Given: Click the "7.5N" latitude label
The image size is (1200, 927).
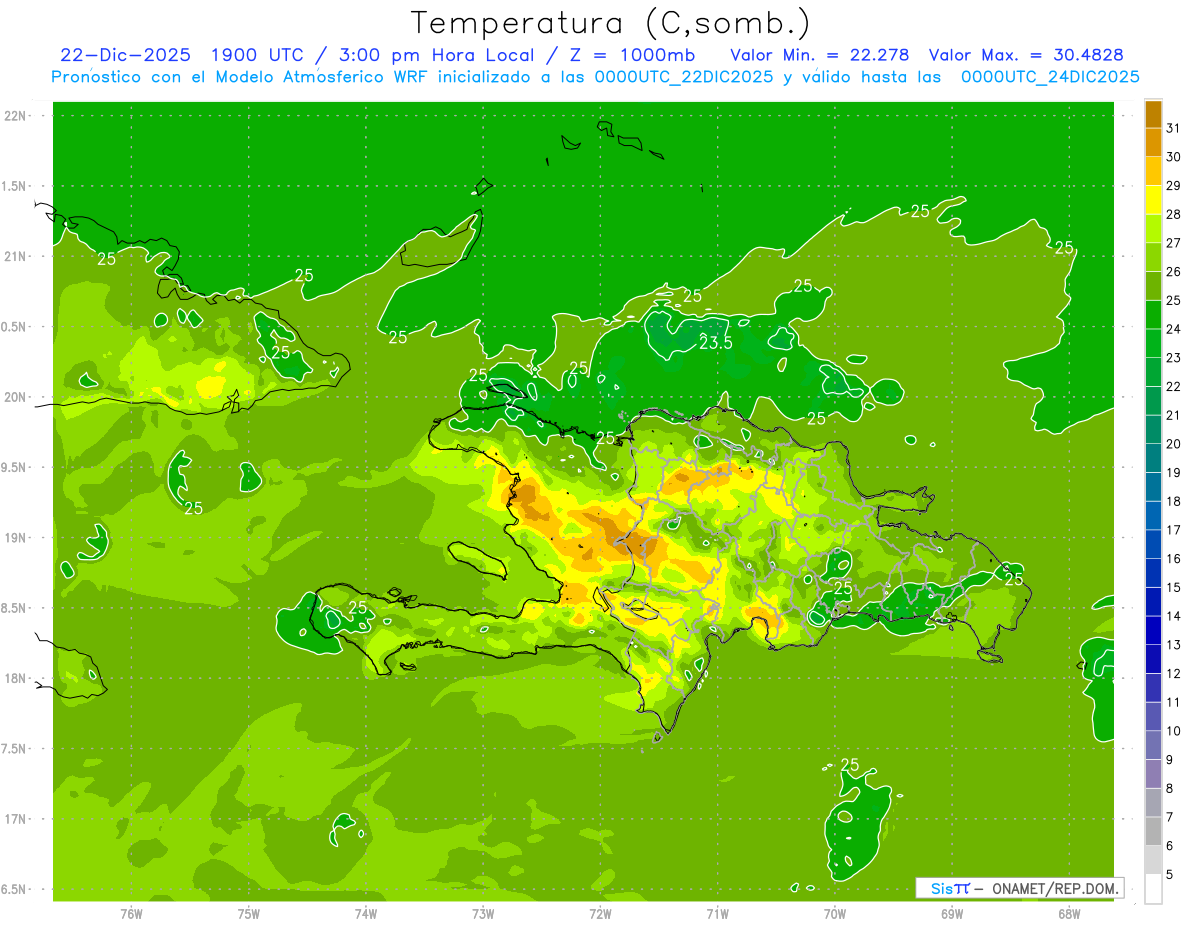Looking at the screenshot, I should point(14,748).
